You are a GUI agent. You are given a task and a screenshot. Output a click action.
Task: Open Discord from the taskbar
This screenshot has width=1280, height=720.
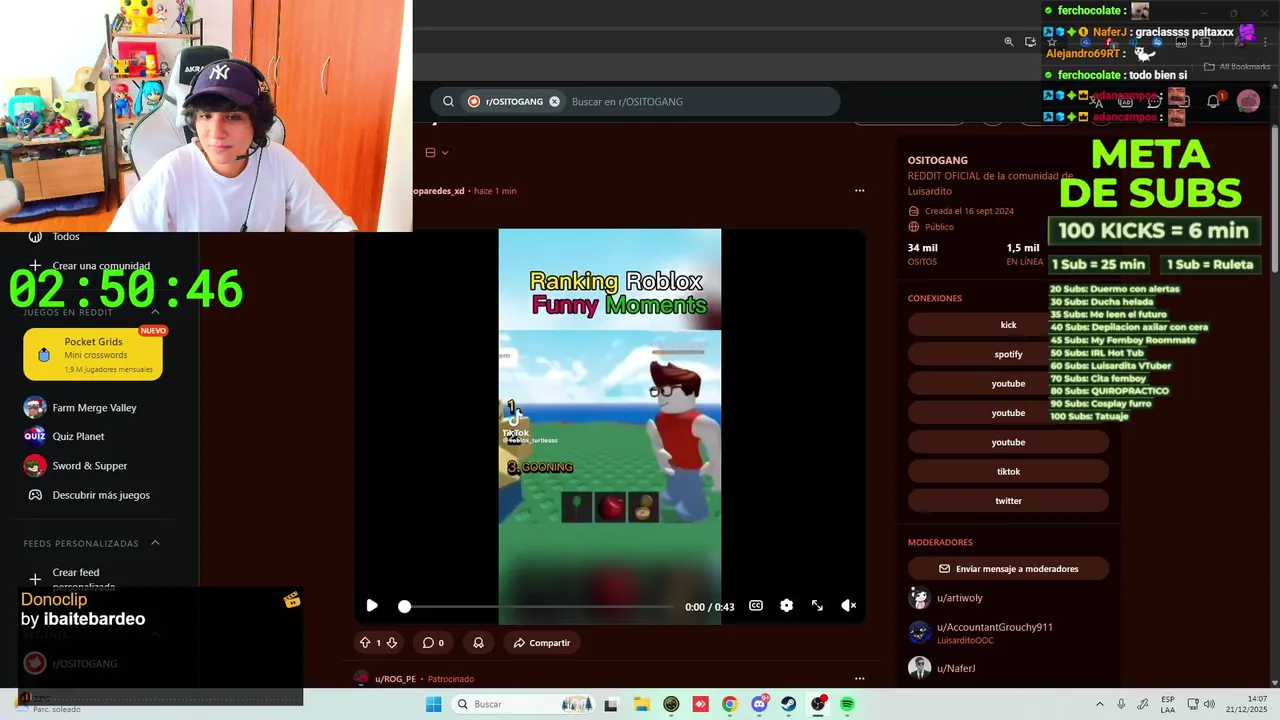(x=759, y=705)
